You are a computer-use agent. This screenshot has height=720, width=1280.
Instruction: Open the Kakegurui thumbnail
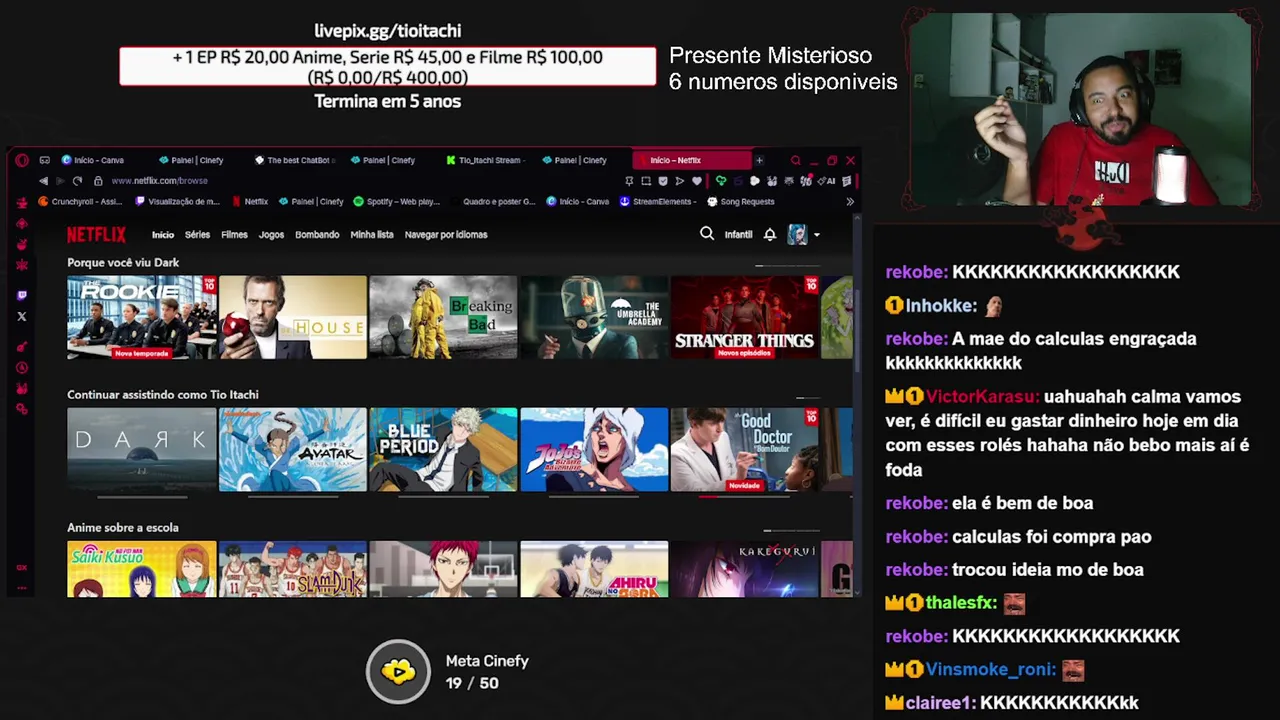point(745,569)
